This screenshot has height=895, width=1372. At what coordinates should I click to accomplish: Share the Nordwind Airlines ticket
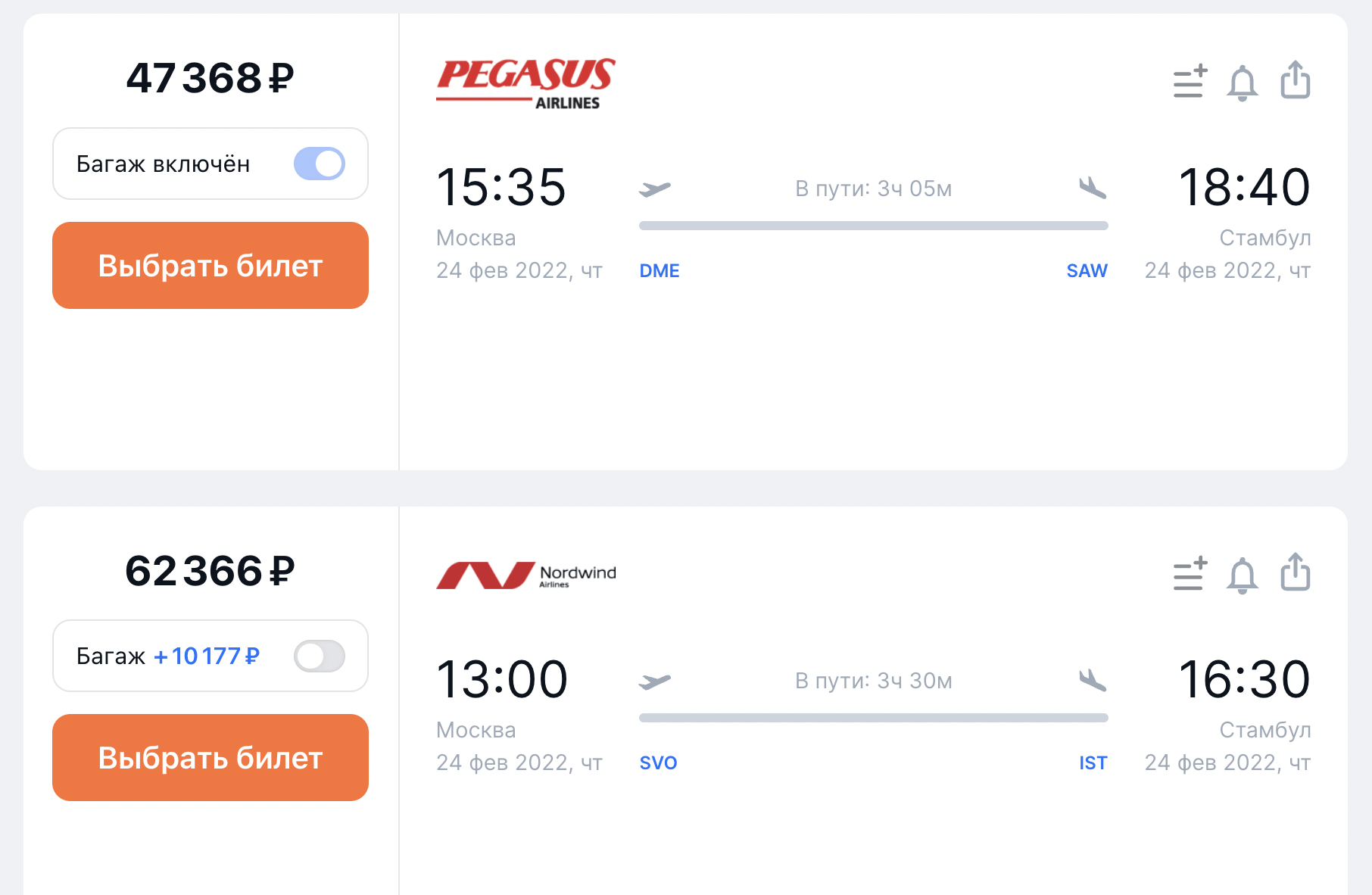point(1296,572)
